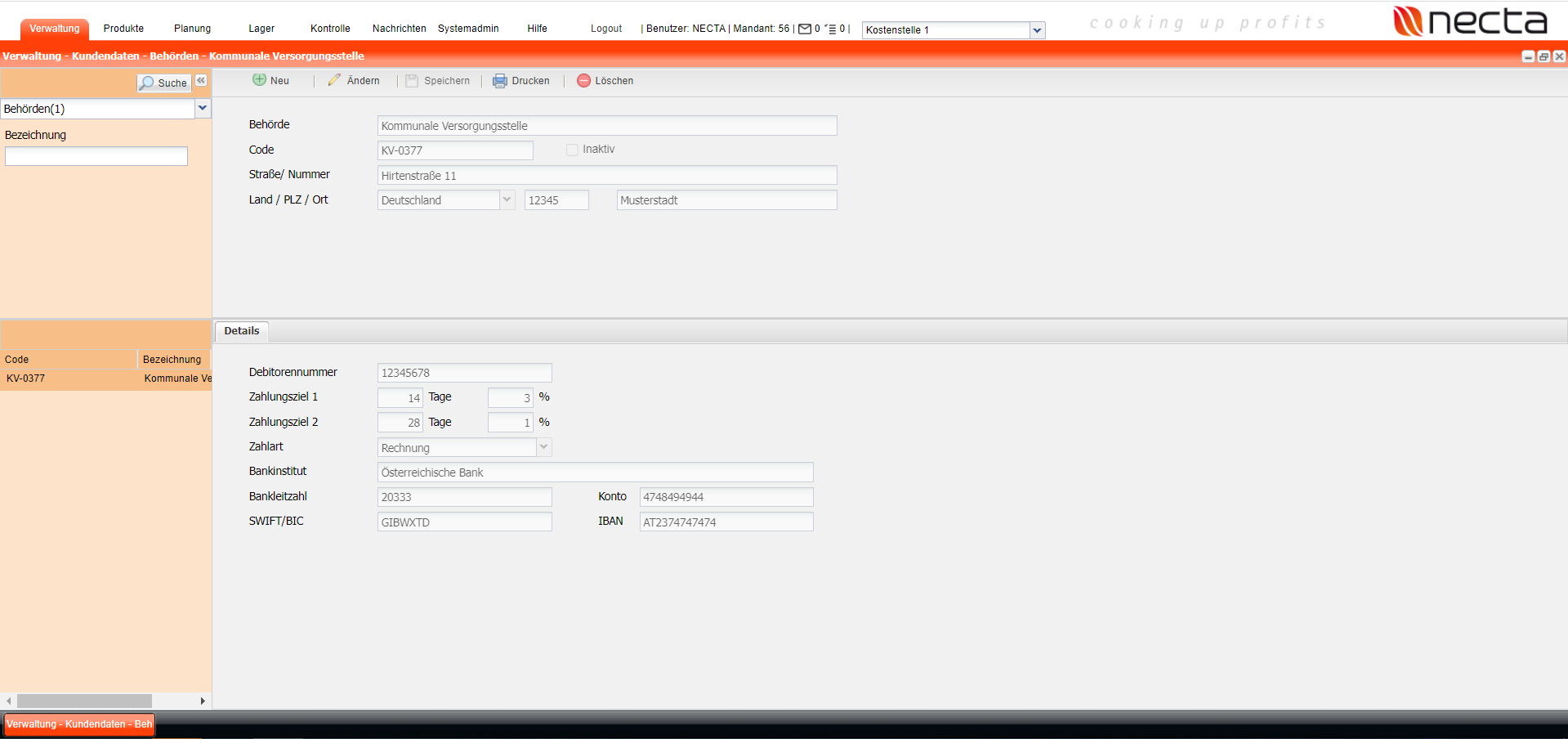Open the Kostenstelle 1 dropdown

(x=1037, y=30)
